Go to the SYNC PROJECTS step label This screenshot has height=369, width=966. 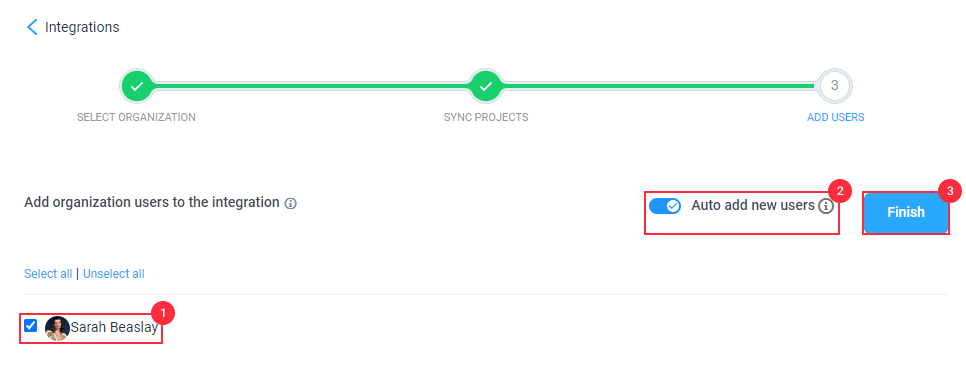486,117
